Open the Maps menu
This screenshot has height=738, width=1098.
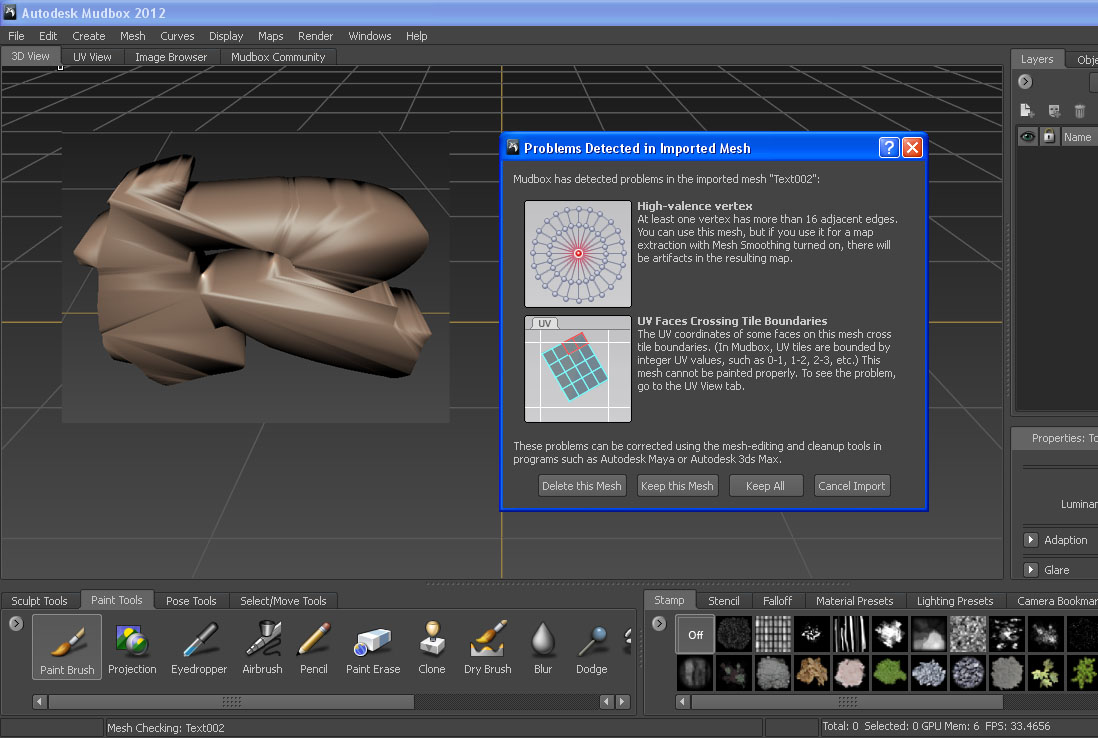270,36
